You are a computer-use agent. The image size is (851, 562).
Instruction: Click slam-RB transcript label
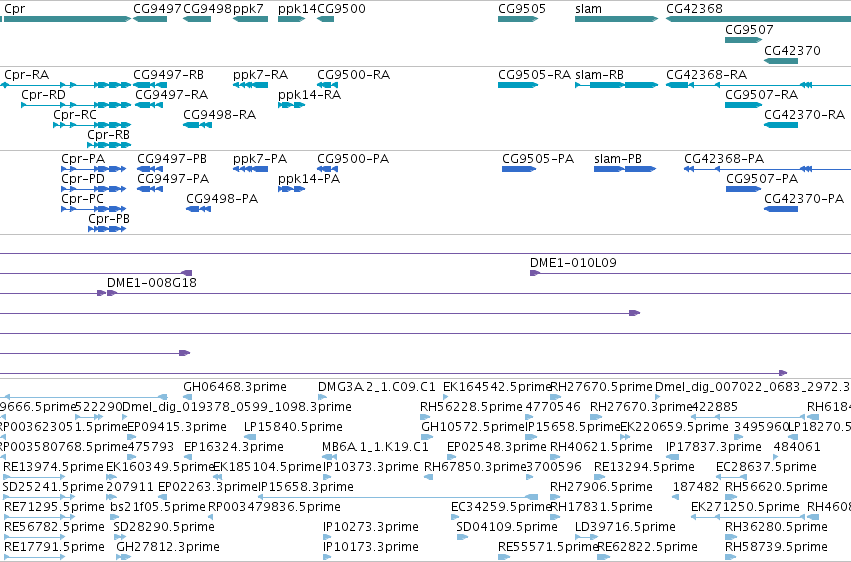[599, 75]
